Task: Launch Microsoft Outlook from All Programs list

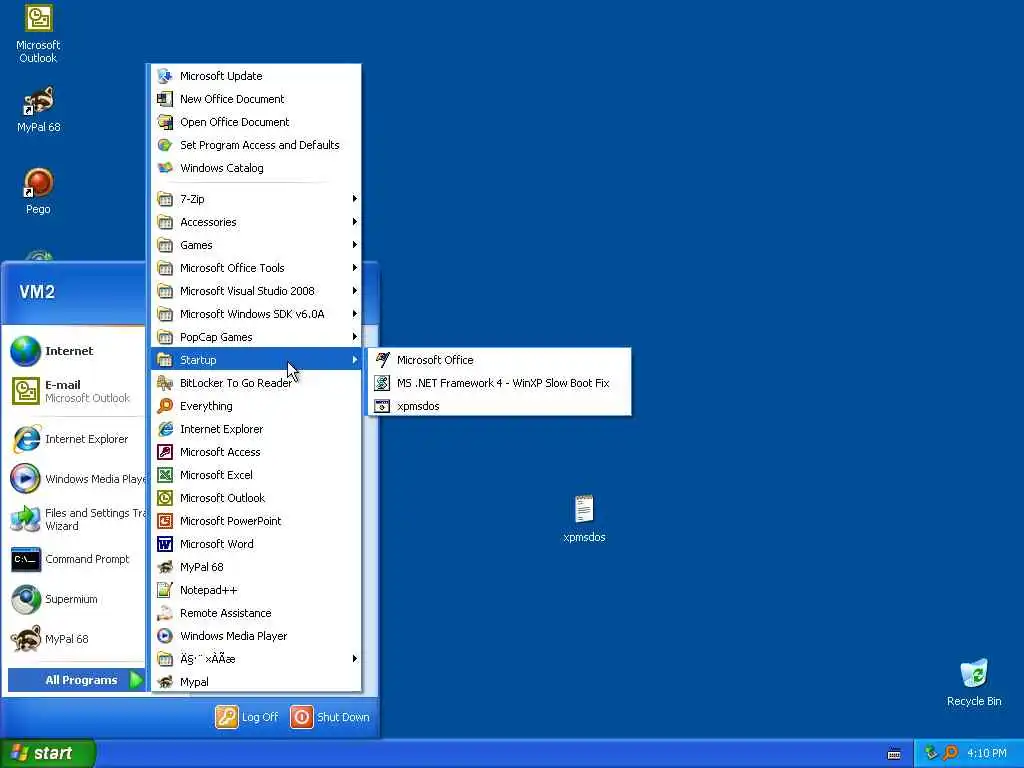Action: point(256,498)
